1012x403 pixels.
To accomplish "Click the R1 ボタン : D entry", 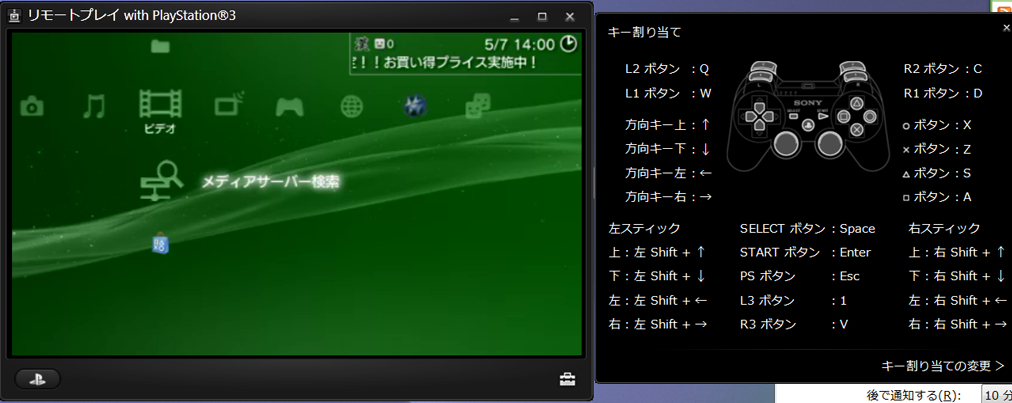I will [942, 94].
